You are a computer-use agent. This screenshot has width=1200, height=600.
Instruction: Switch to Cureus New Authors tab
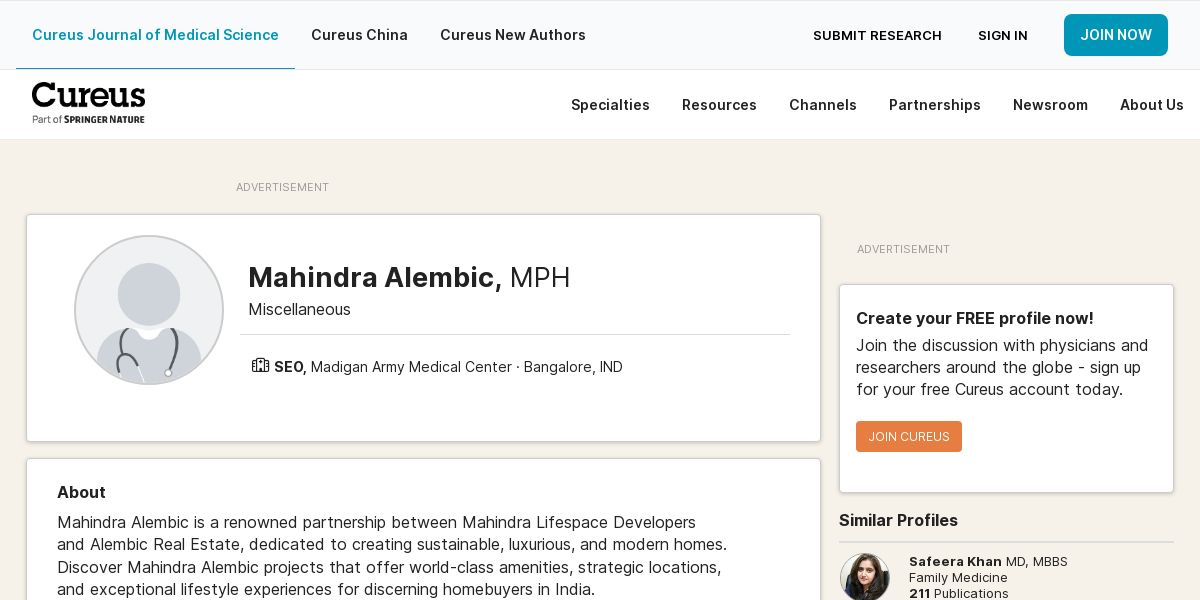coord(513,35)
